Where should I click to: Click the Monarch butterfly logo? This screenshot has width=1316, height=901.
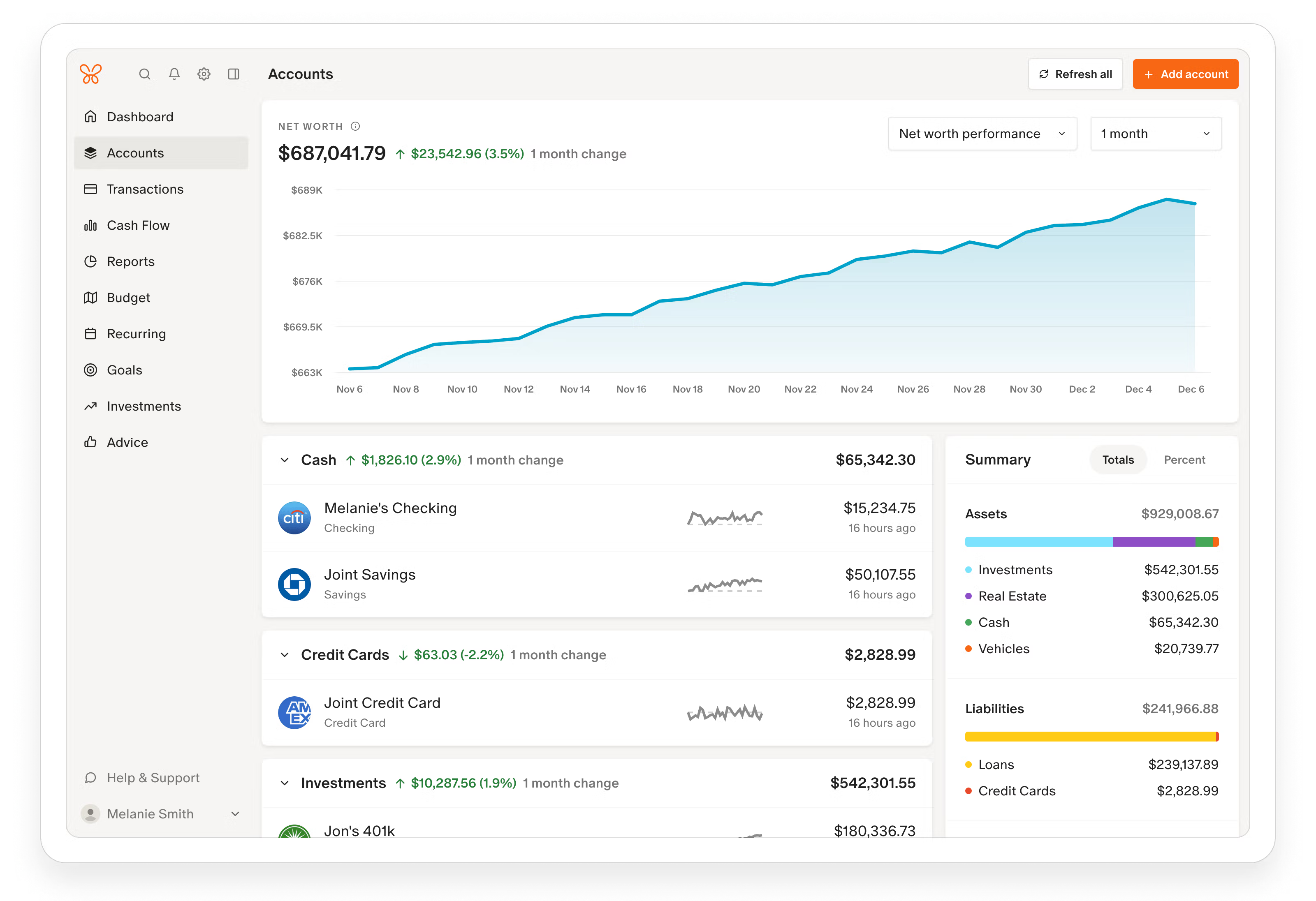tap(90, 74)
